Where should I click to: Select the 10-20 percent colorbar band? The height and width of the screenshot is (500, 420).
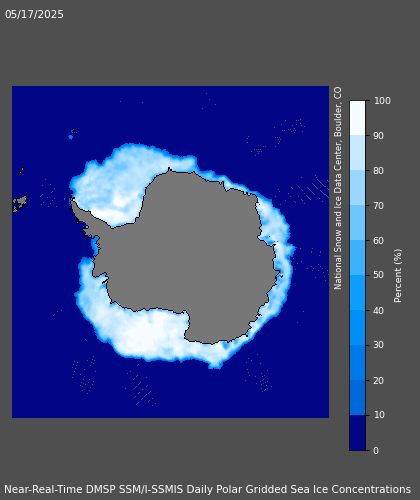357,398
